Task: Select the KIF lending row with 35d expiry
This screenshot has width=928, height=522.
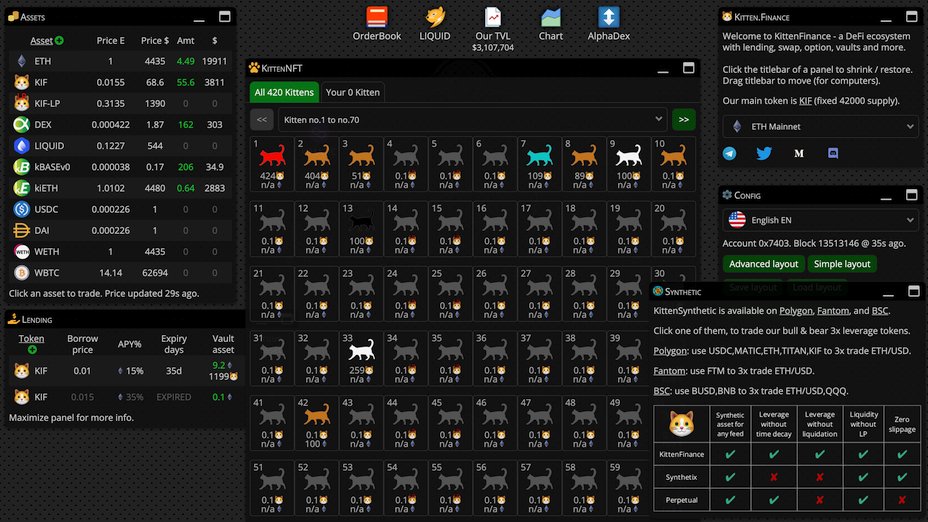Action: pyautogui.click(x=124, y=370)
